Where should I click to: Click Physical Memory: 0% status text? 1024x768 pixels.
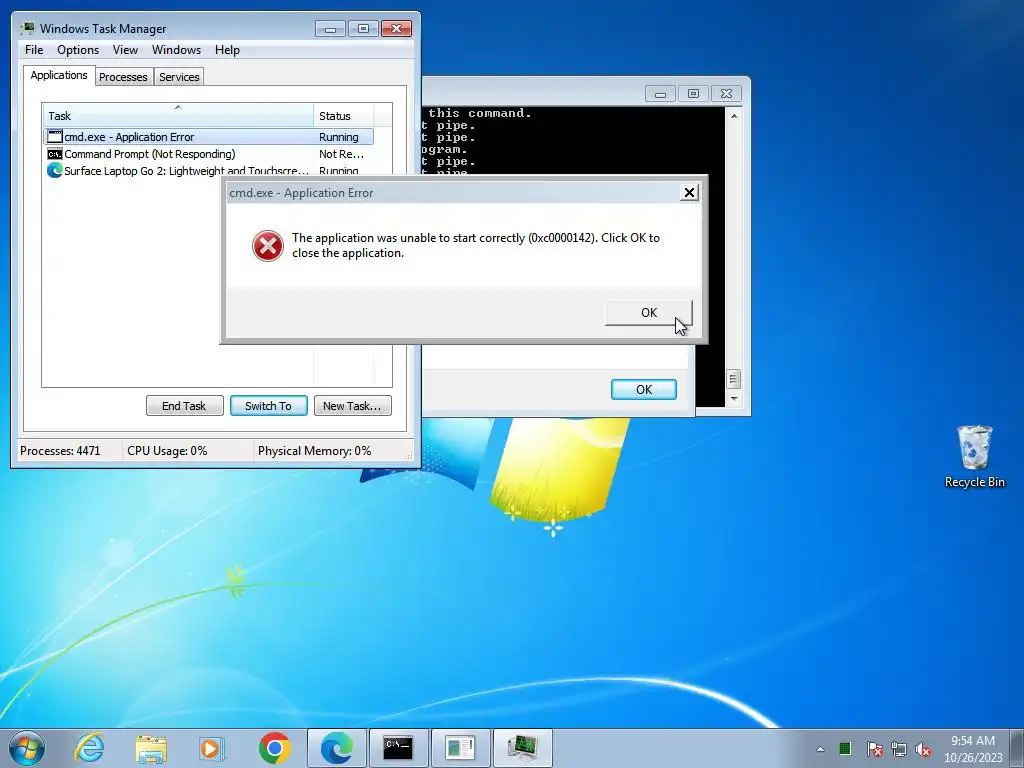point(315,451)
